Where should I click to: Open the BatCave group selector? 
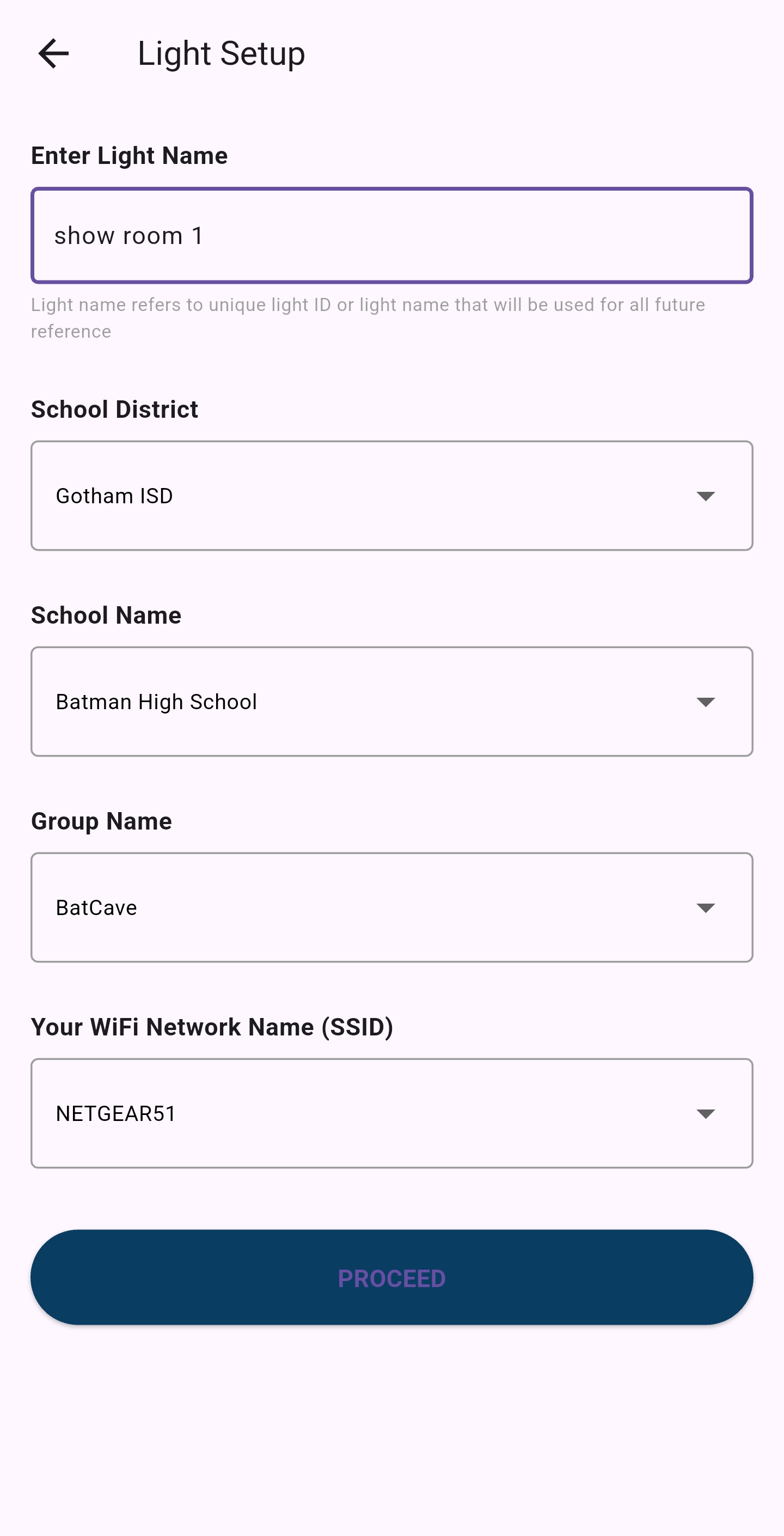pos(358,907)
